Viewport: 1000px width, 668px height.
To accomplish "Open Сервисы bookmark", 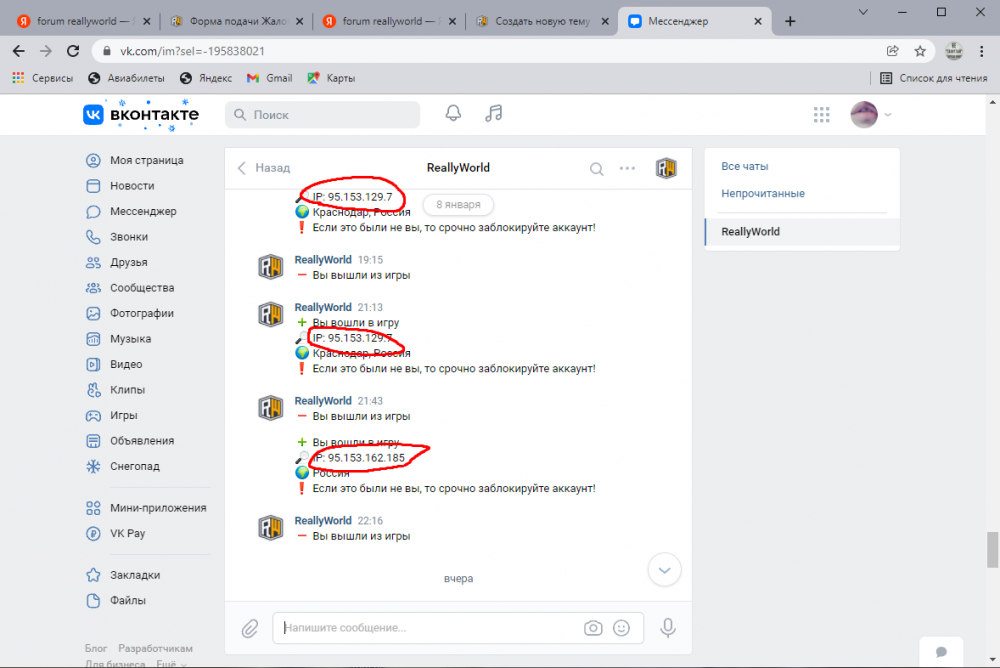I will click(43, 78).
